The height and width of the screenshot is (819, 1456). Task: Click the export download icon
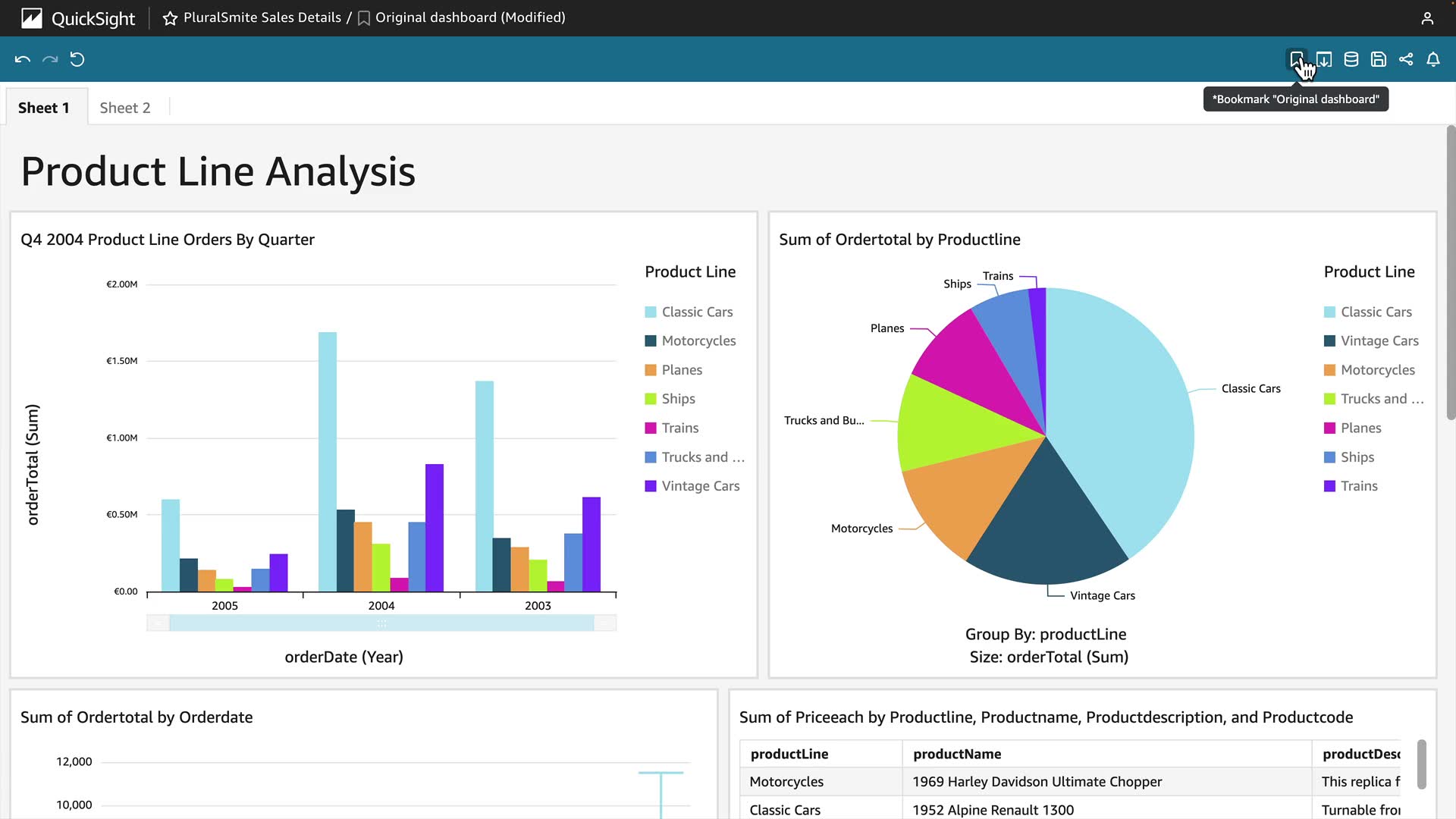tap(1324, 59)
